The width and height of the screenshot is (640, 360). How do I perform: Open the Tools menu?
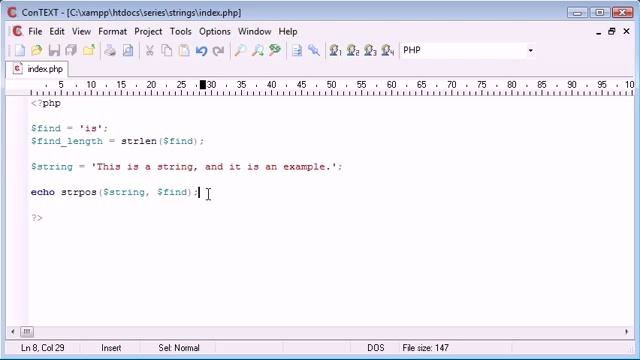[180, 31]
